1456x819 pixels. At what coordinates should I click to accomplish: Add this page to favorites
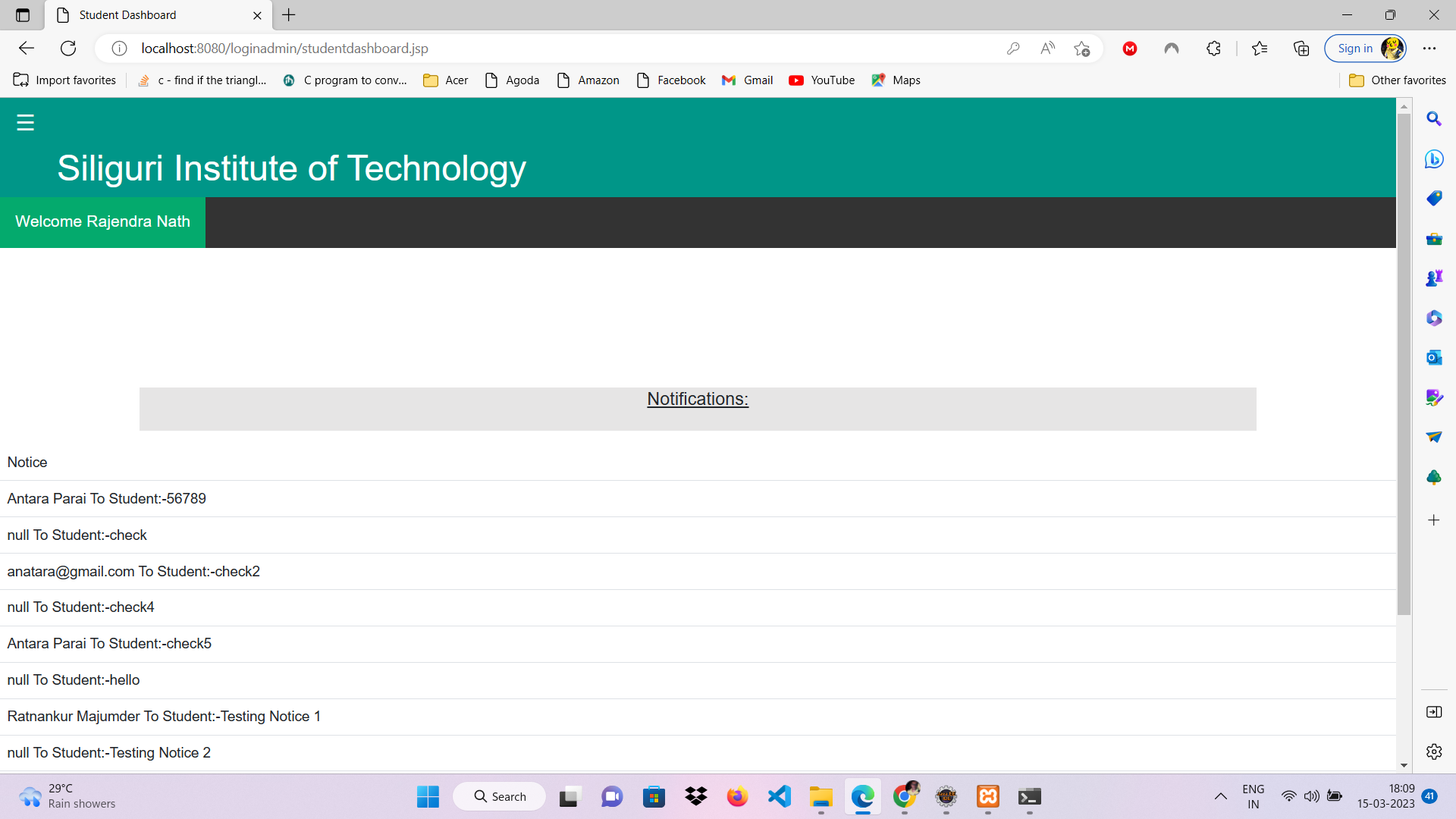click(1082, 48)
